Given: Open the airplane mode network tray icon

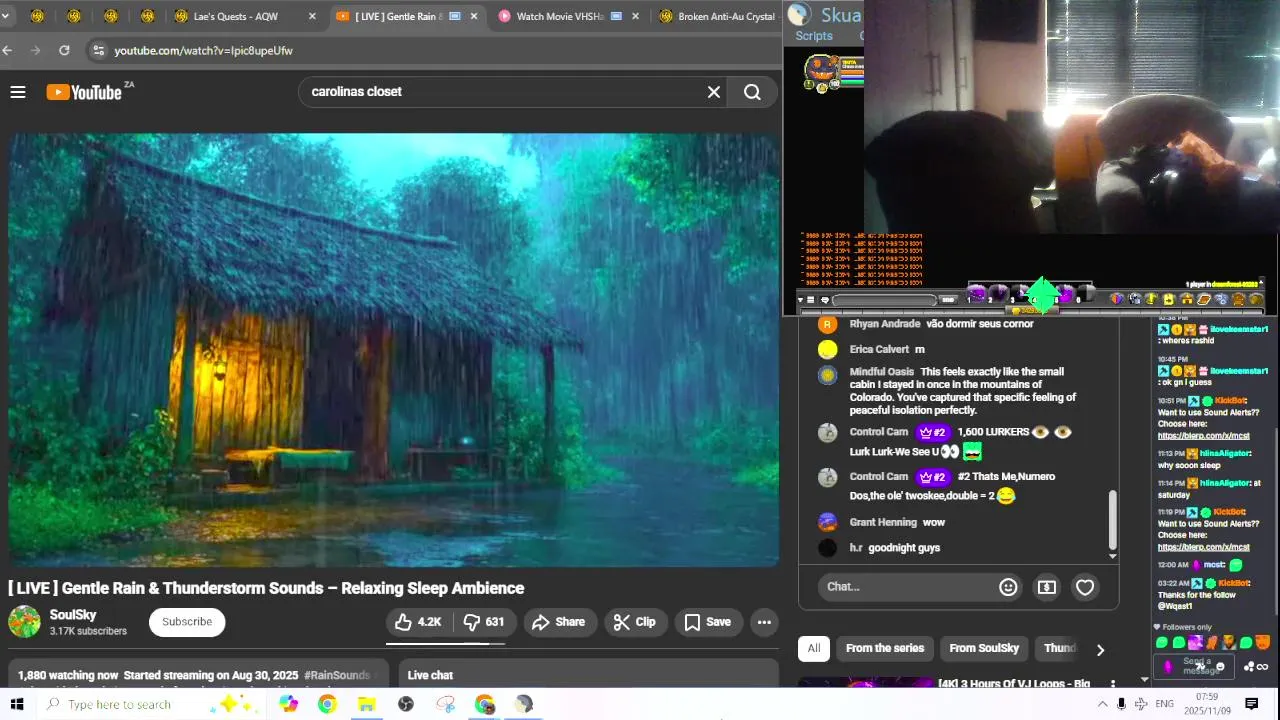Looking at the screenshot, I should (1140, 704).
